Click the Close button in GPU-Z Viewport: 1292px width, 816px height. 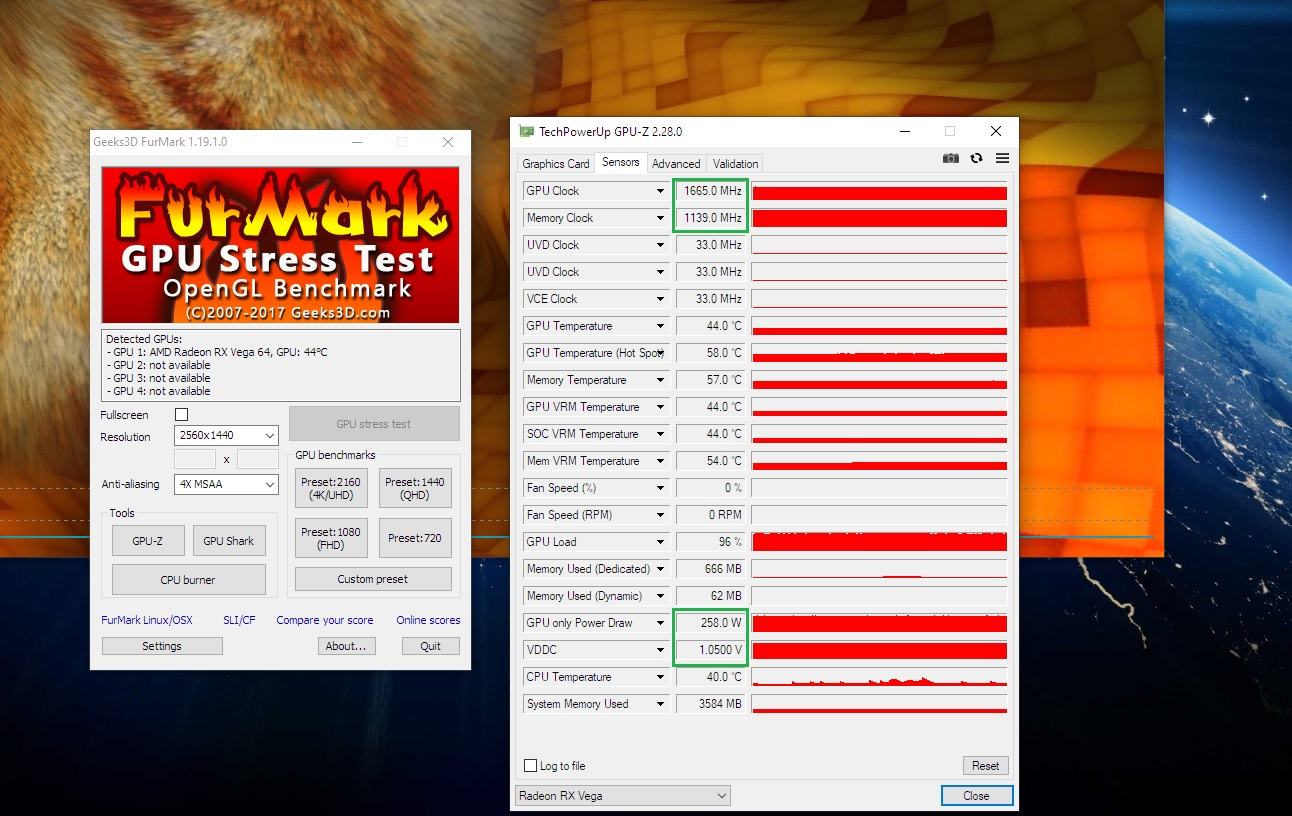(977, 796)
